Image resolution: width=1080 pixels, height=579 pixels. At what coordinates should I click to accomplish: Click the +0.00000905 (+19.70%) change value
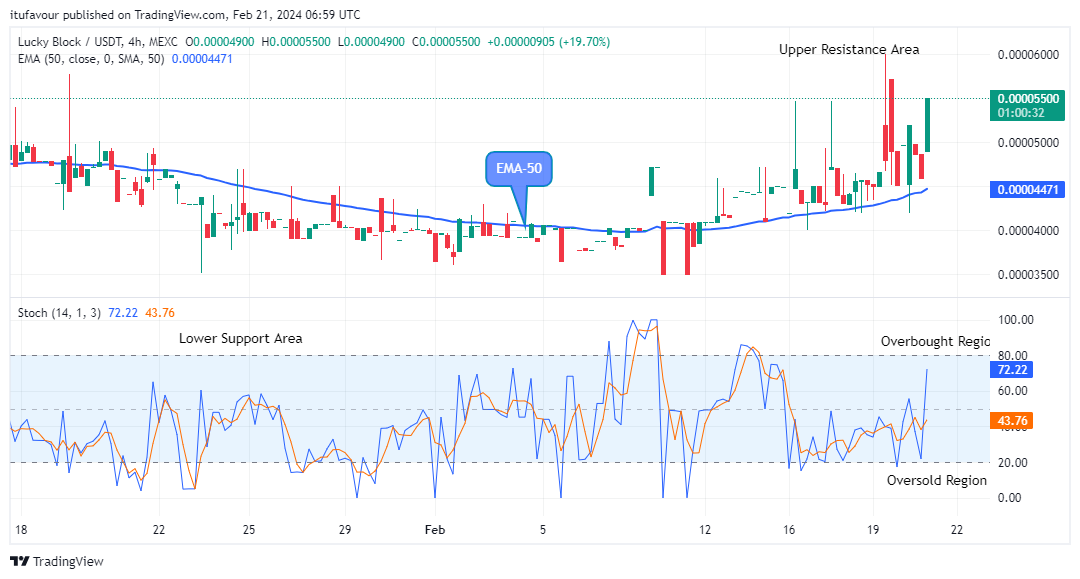click(548, 42)
